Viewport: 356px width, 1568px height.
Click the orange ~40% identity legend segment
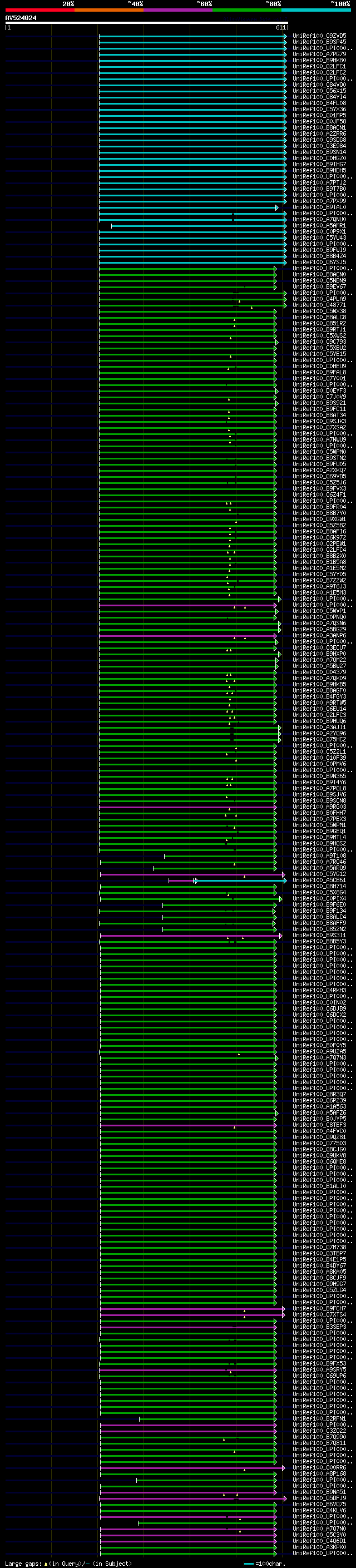coord(109,11)
